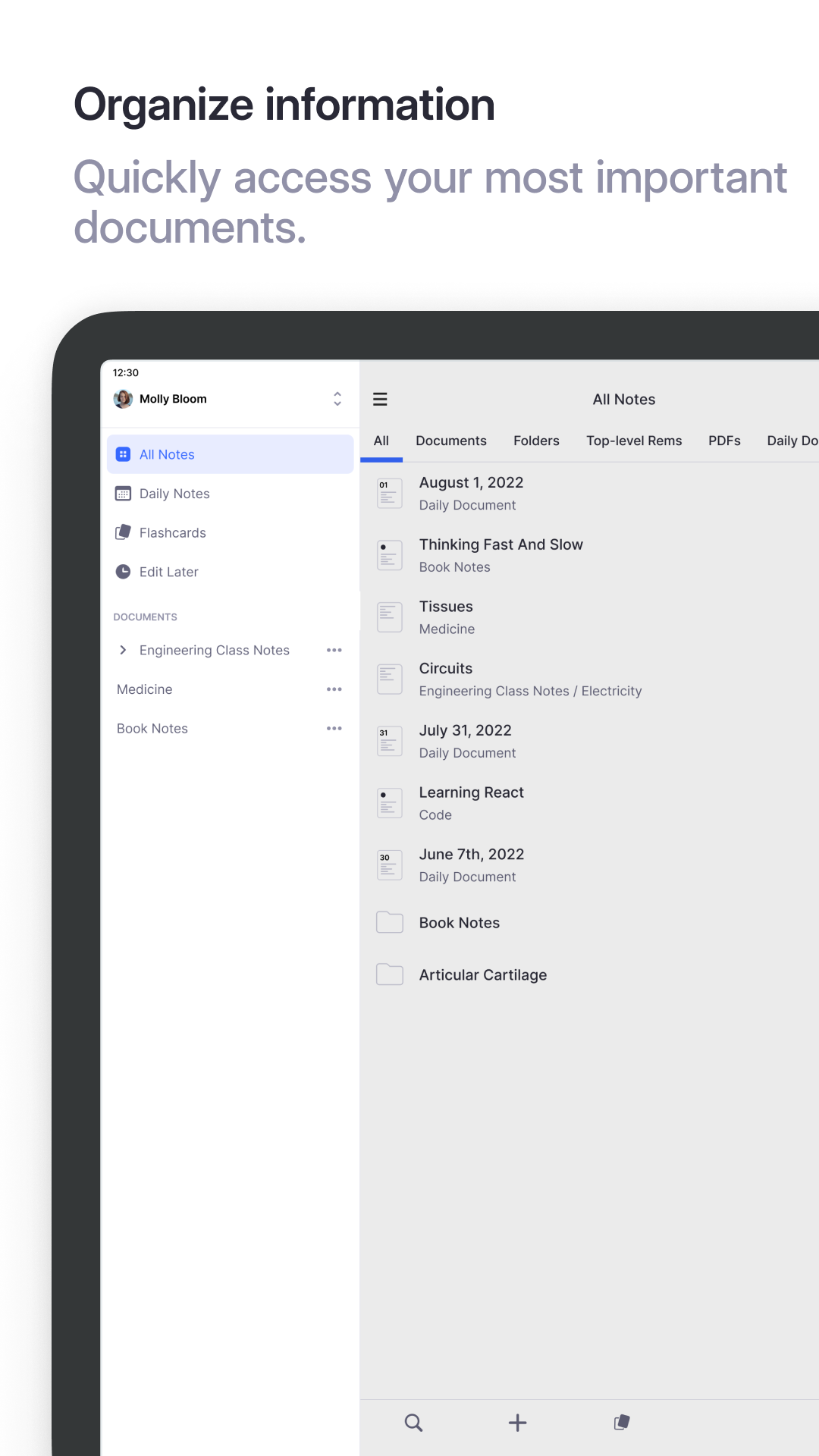819x1456 pixels.
Task: Open Book Notes document in sidebar
Action: click(152, 729)
